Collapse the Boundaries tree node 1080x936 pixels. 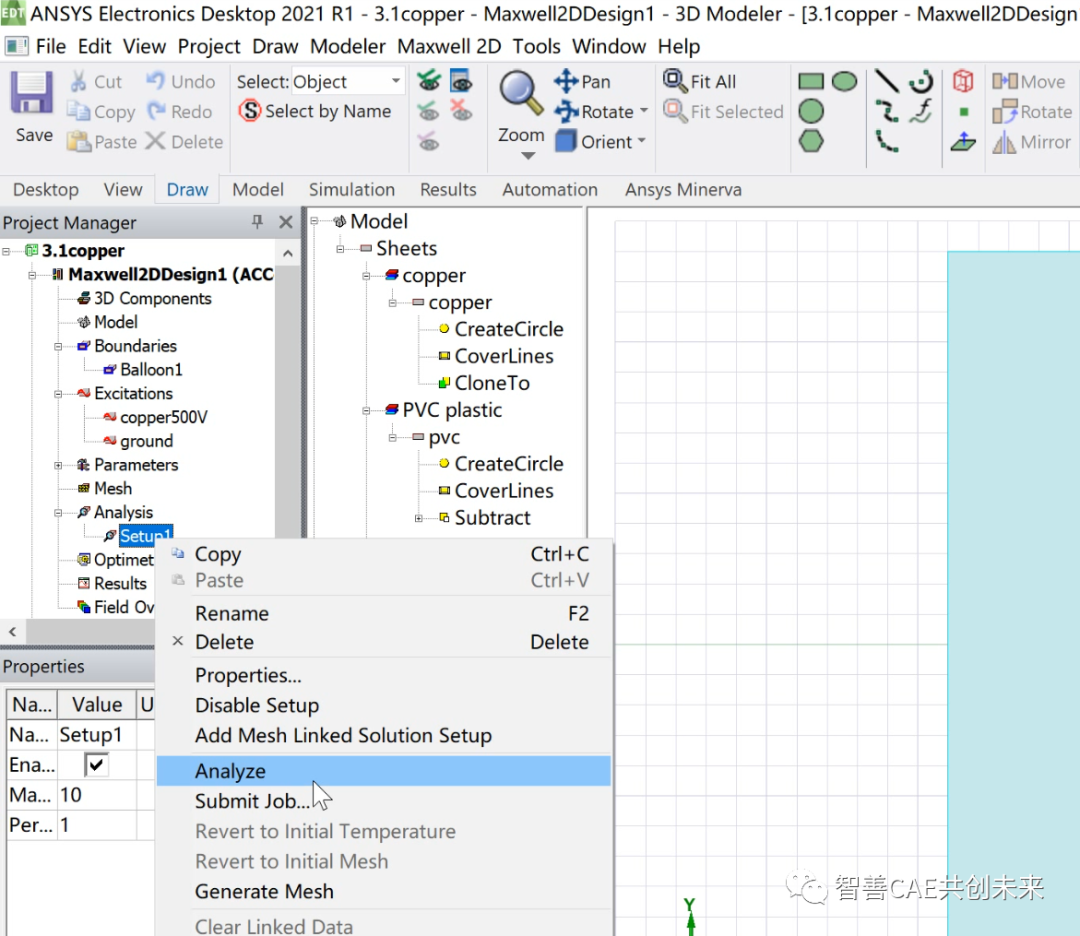click(x=59, y=346)
